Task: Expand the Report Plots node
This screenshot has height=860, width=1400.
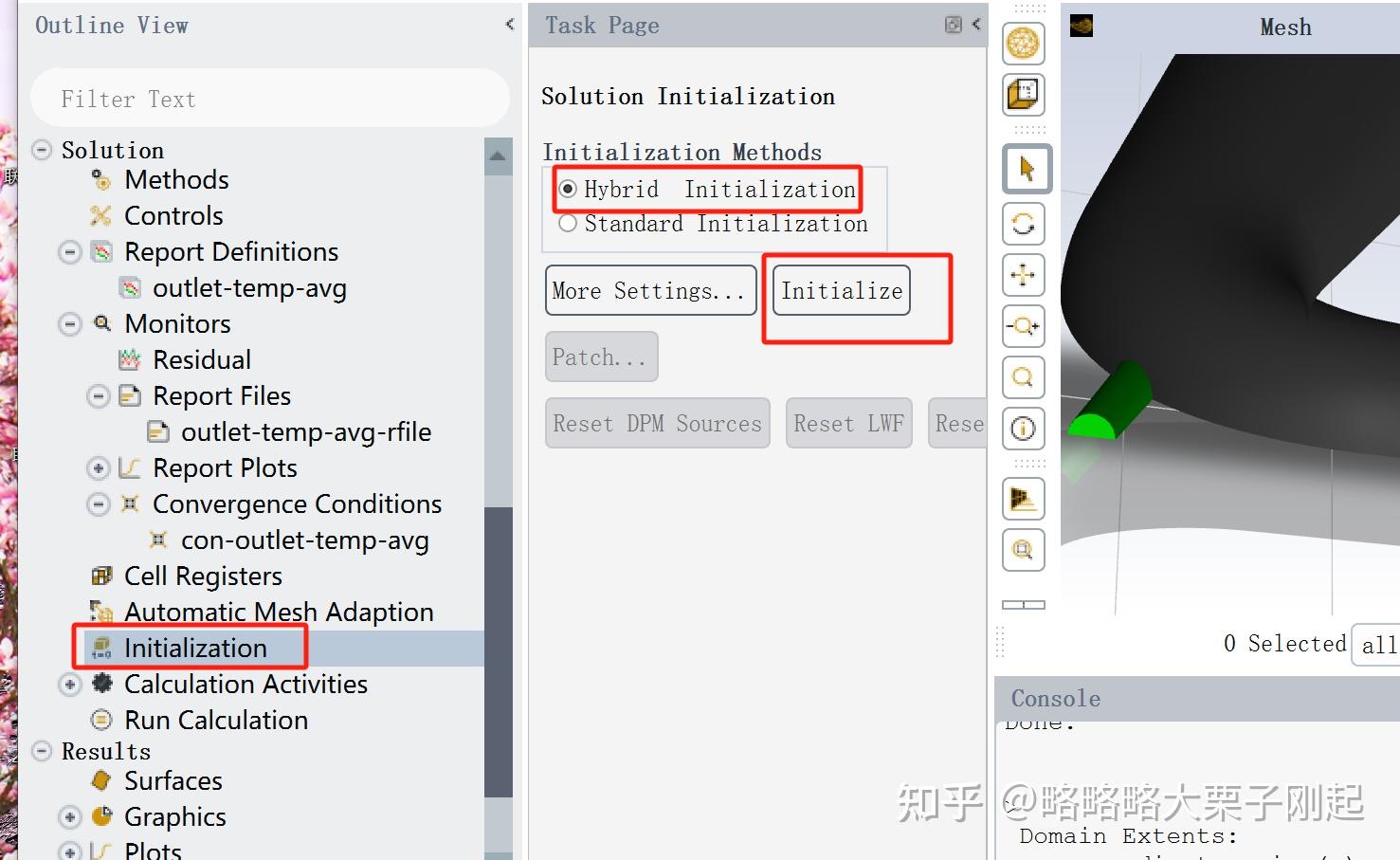Action: pyautogui.click(x=99, y=468)
